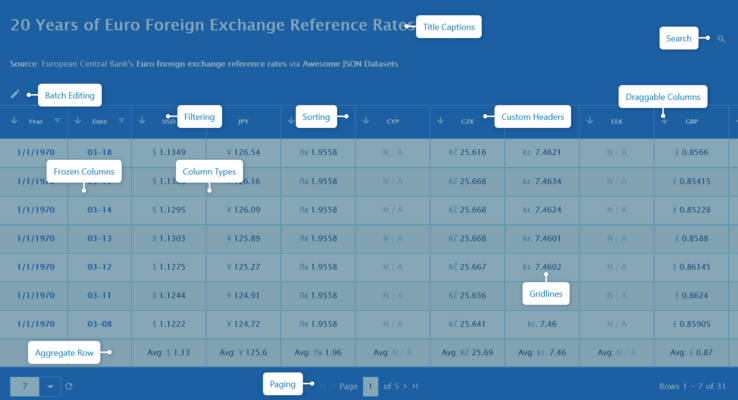Go to the next page
This screenshot has height=400, width=738.
click(404, 386)
